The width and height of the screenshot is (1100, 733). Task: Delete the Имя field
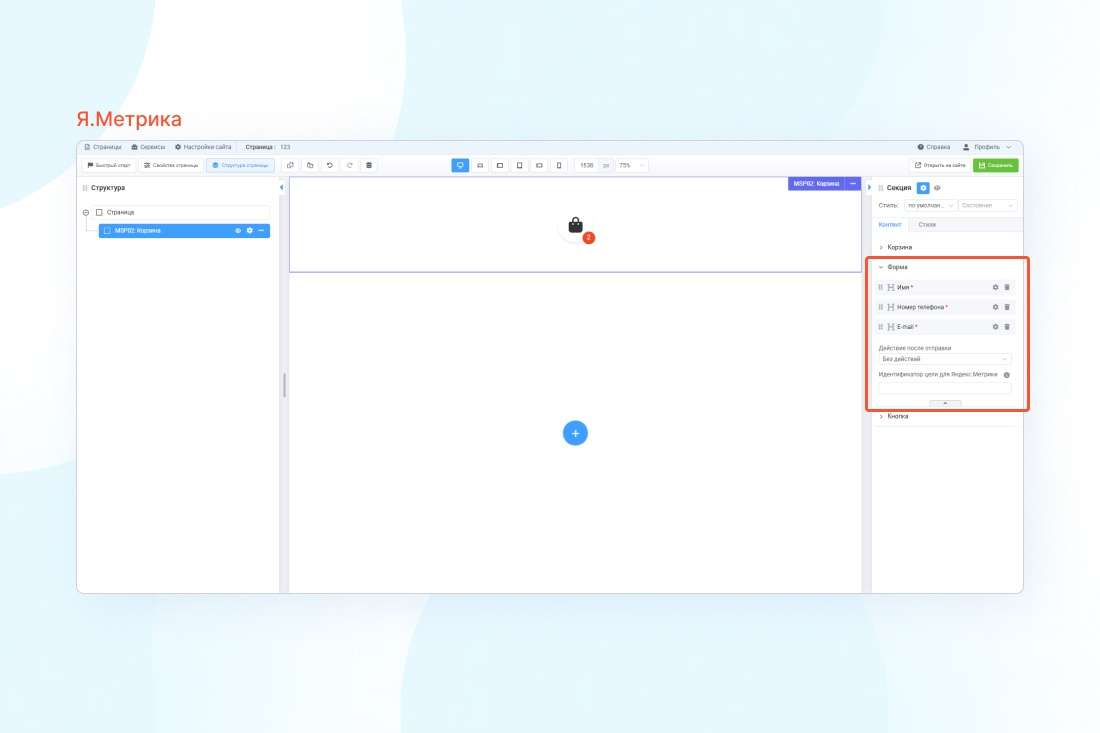pyautogui.click(x=1007, y=288)
